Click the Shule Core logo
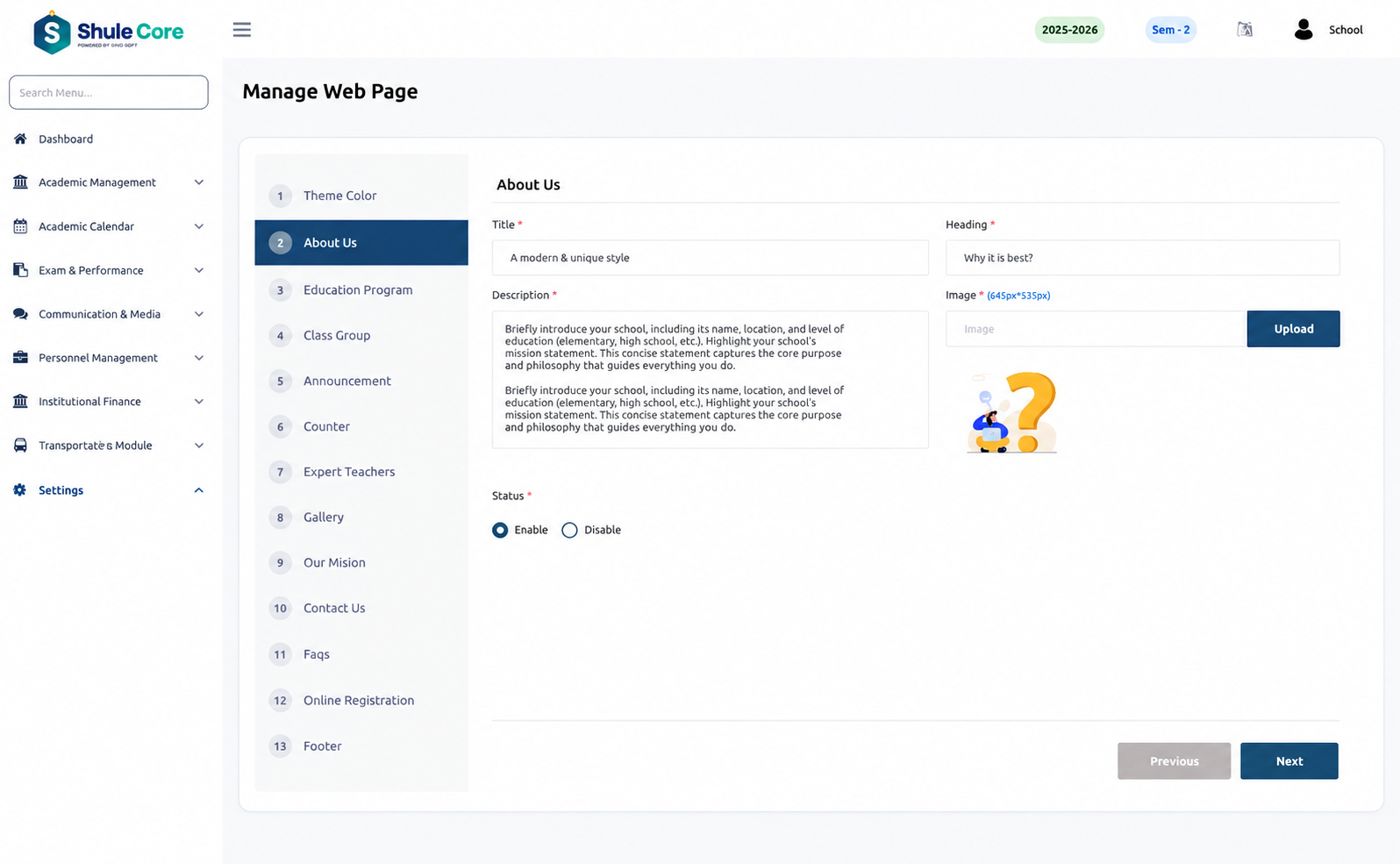This screenshot has width=1400, height=864. pyautogui.click(x=108, y=32)
